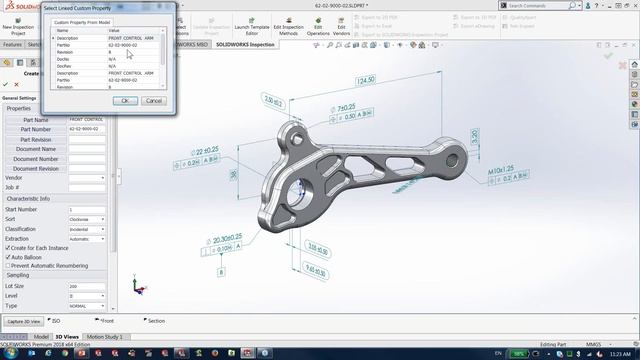Open the Edit Vendors tool
This screenshot has width=640, height=360.
point(341,26)
